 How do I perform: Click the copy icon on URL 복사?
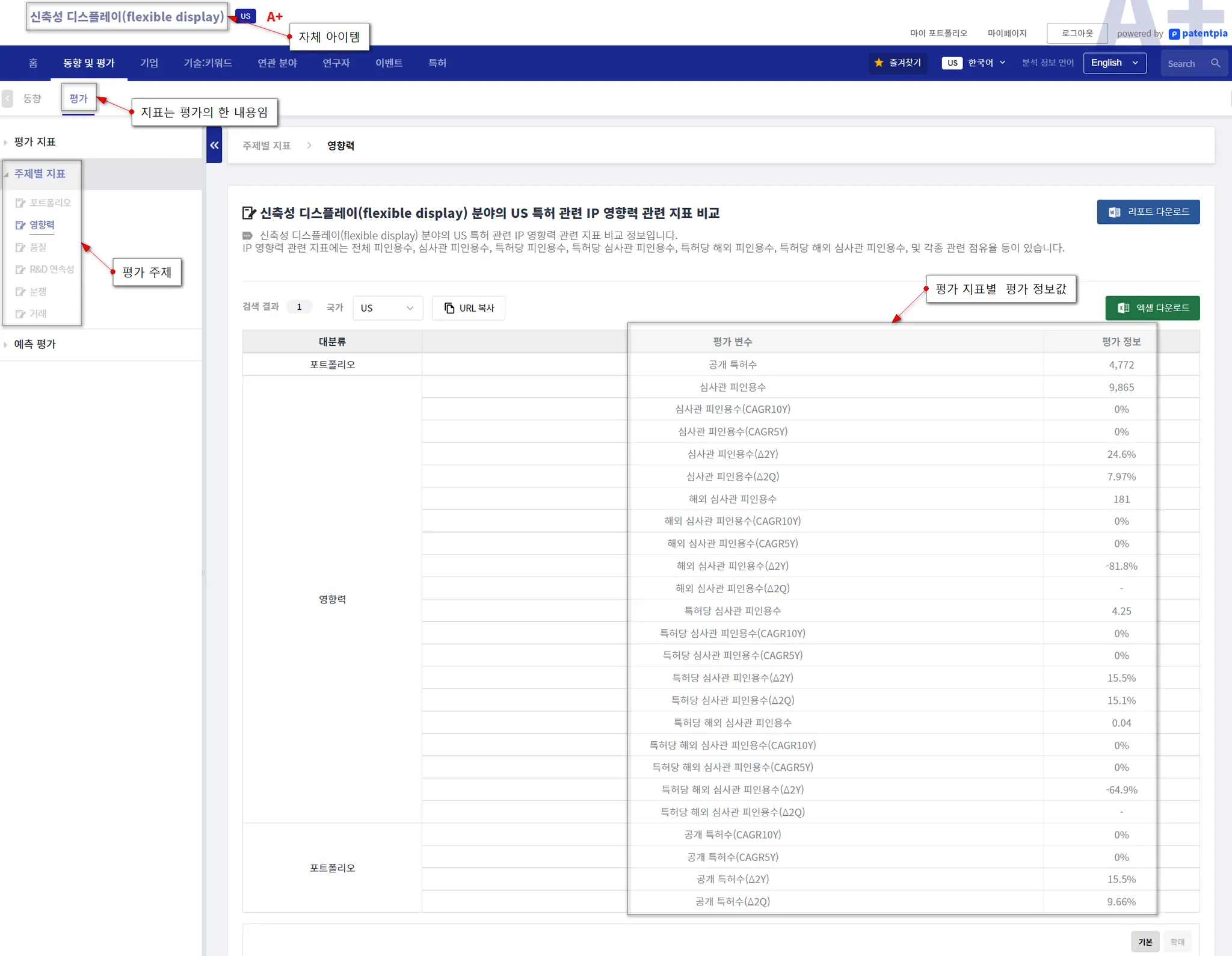[449, 308]
